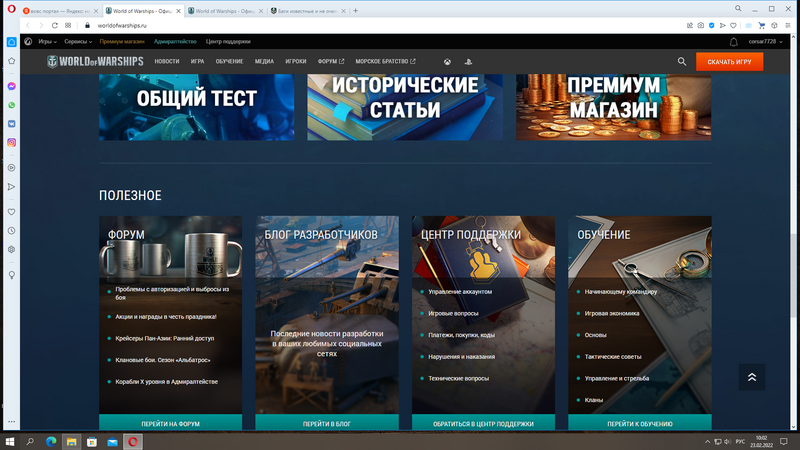The width and height of the screenshot is (800, 450).
Task: Expand the Игры dropdown
Action: click(x=47, y=41)
